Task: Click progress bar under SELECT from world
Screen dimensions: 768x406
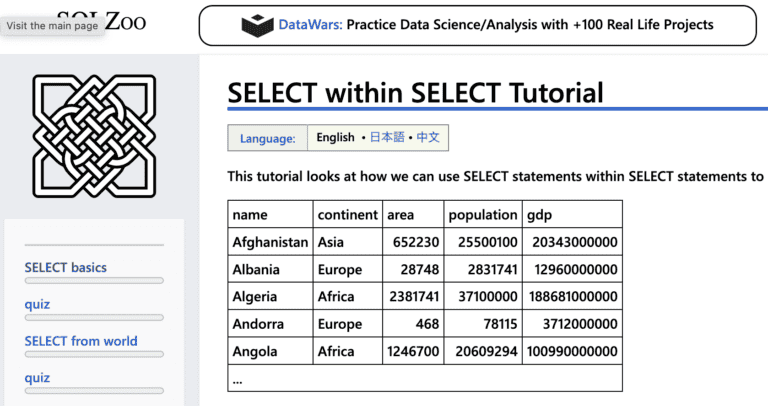Action: (94, 354)
